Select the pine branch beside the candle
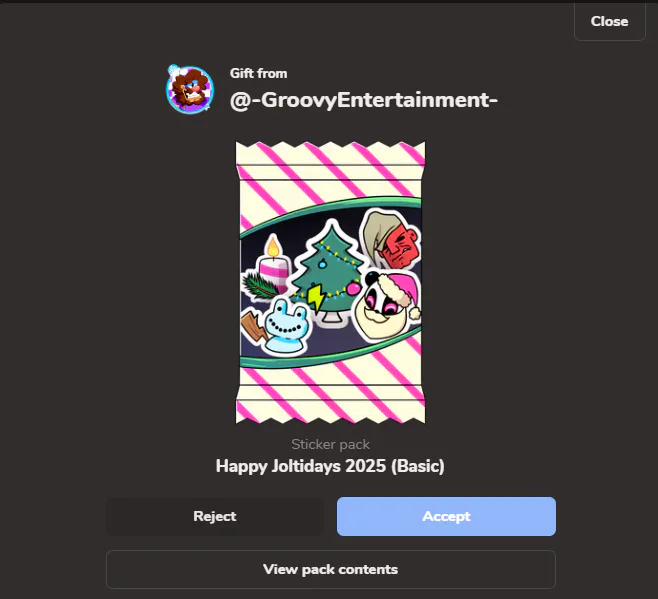Image resolution: width=658 pixels, height=599 pixels. [x=259, y=286]
